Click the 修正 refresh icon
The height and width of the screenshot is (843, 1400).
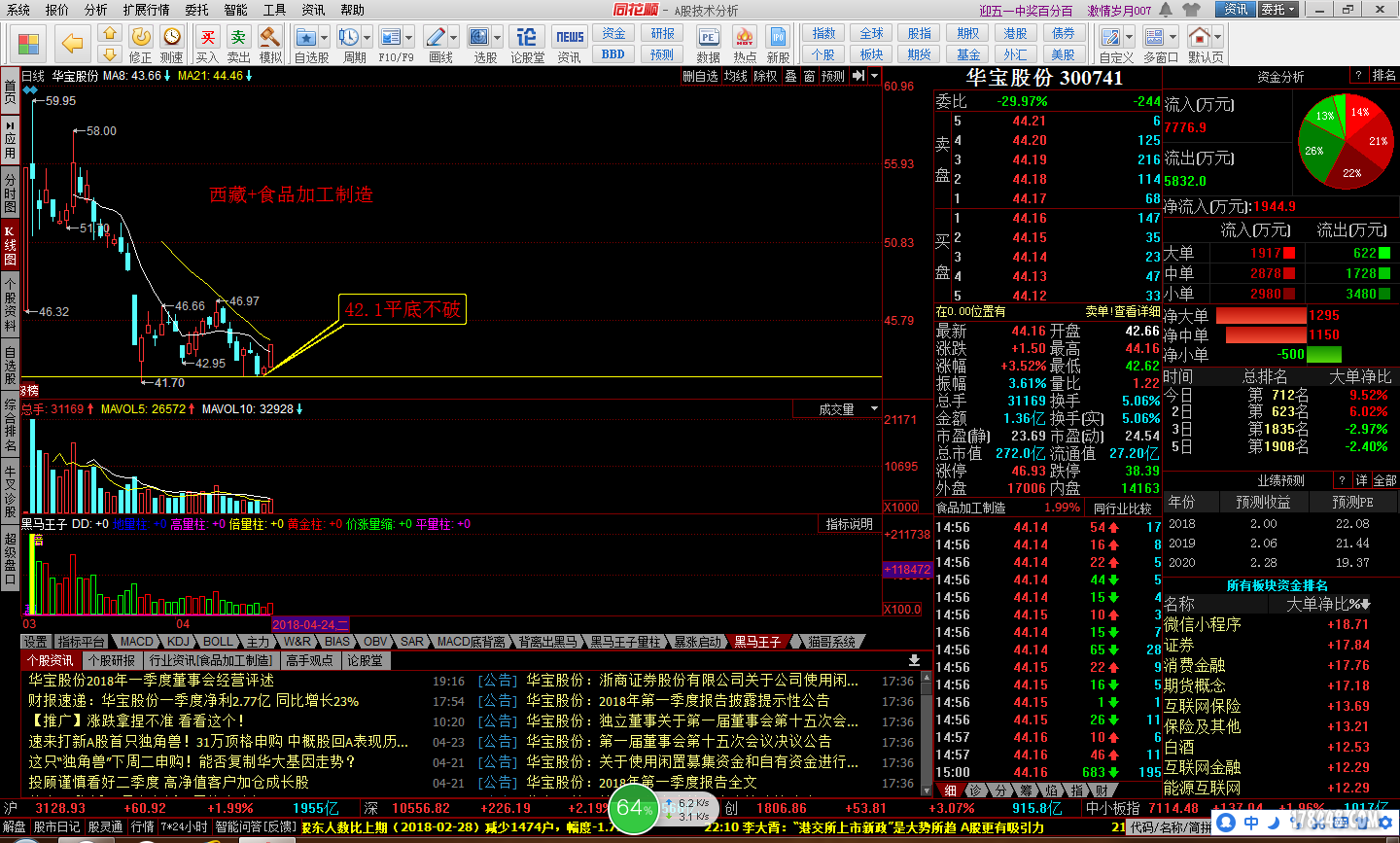click(x=141, y=36)
